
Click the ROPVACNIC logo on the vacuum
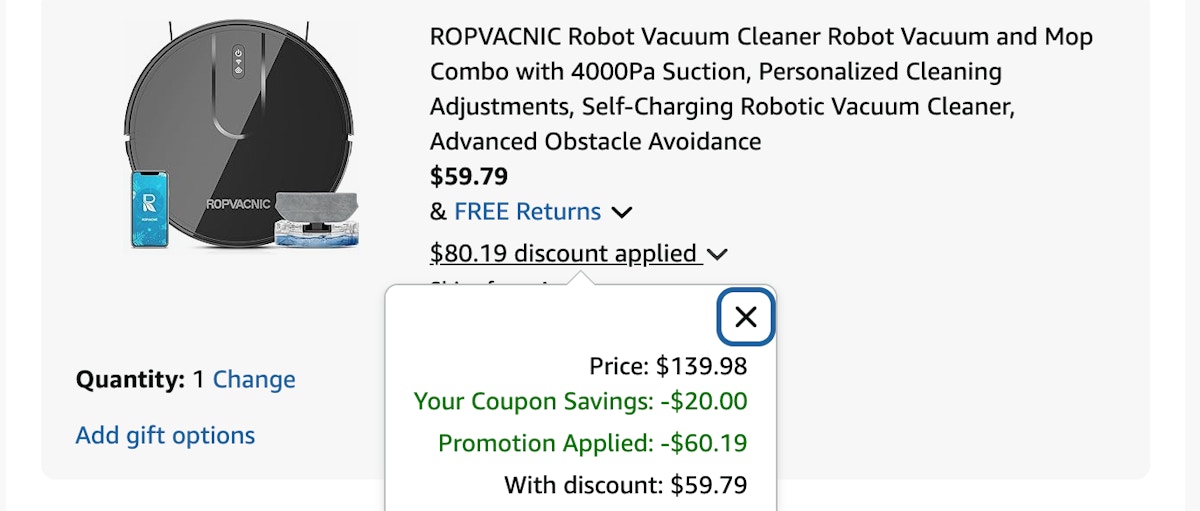[x=238, y=203]
